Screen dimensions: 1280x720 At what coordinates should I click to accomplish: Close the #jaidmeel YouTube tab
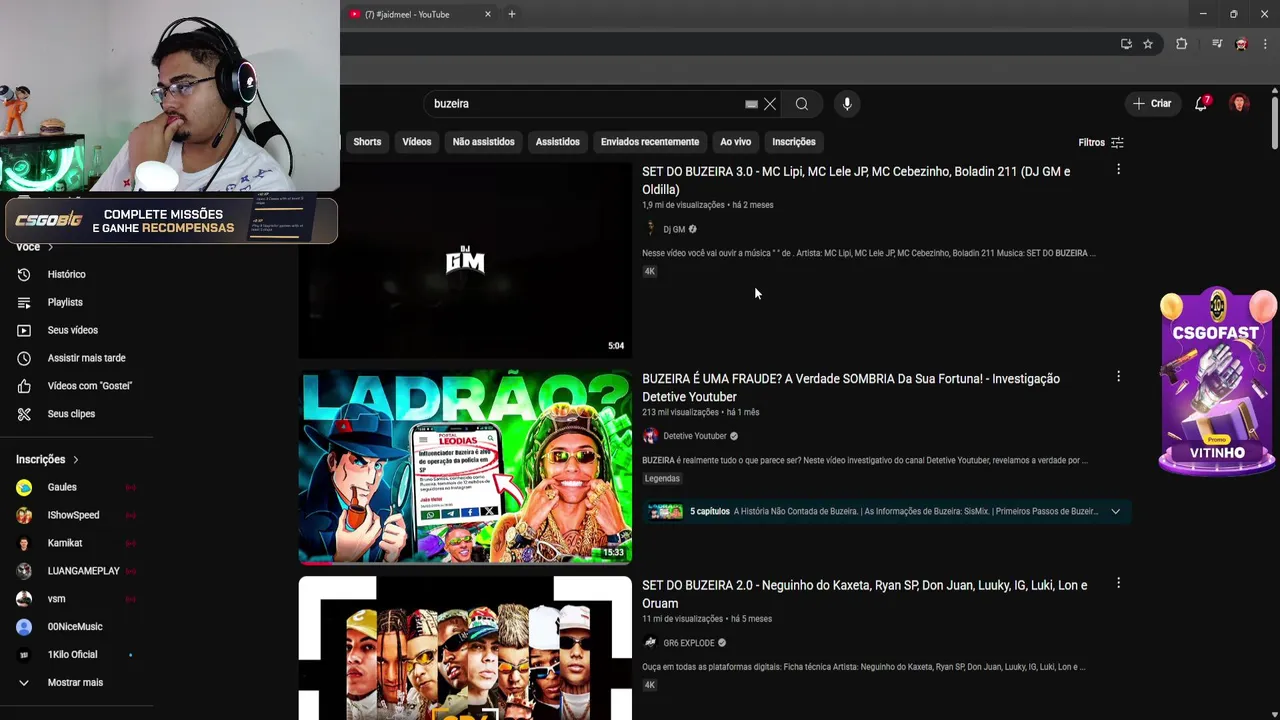(488, 14)
